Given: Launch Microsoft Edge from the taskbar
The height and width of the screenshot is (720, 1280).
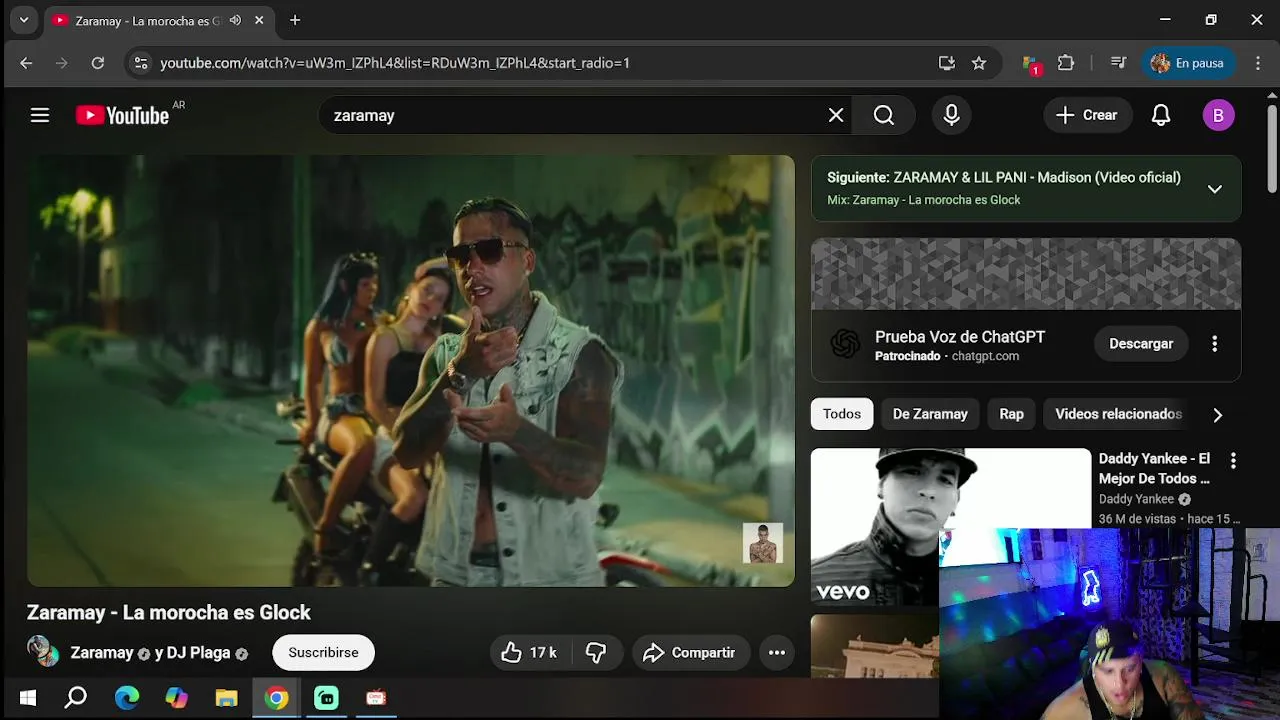Looking at the screenshot, I should 127,698.
